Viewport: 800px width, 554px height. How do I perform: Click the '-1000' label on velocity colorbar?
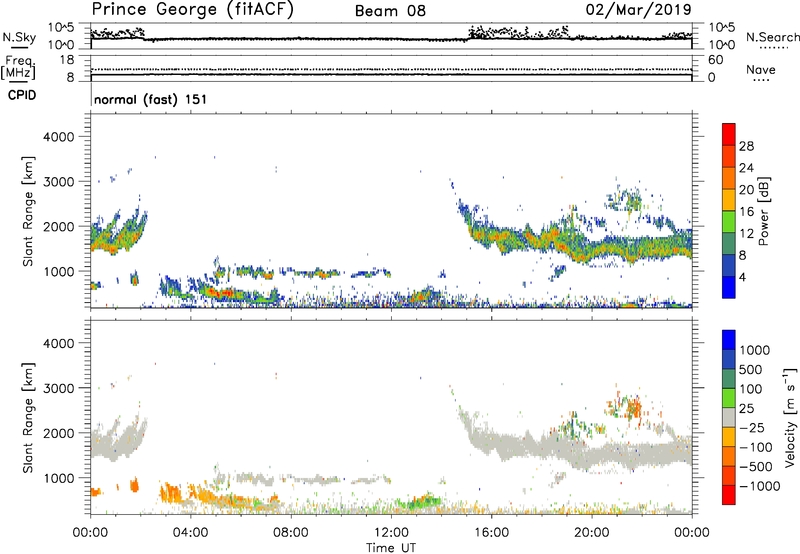759,486
